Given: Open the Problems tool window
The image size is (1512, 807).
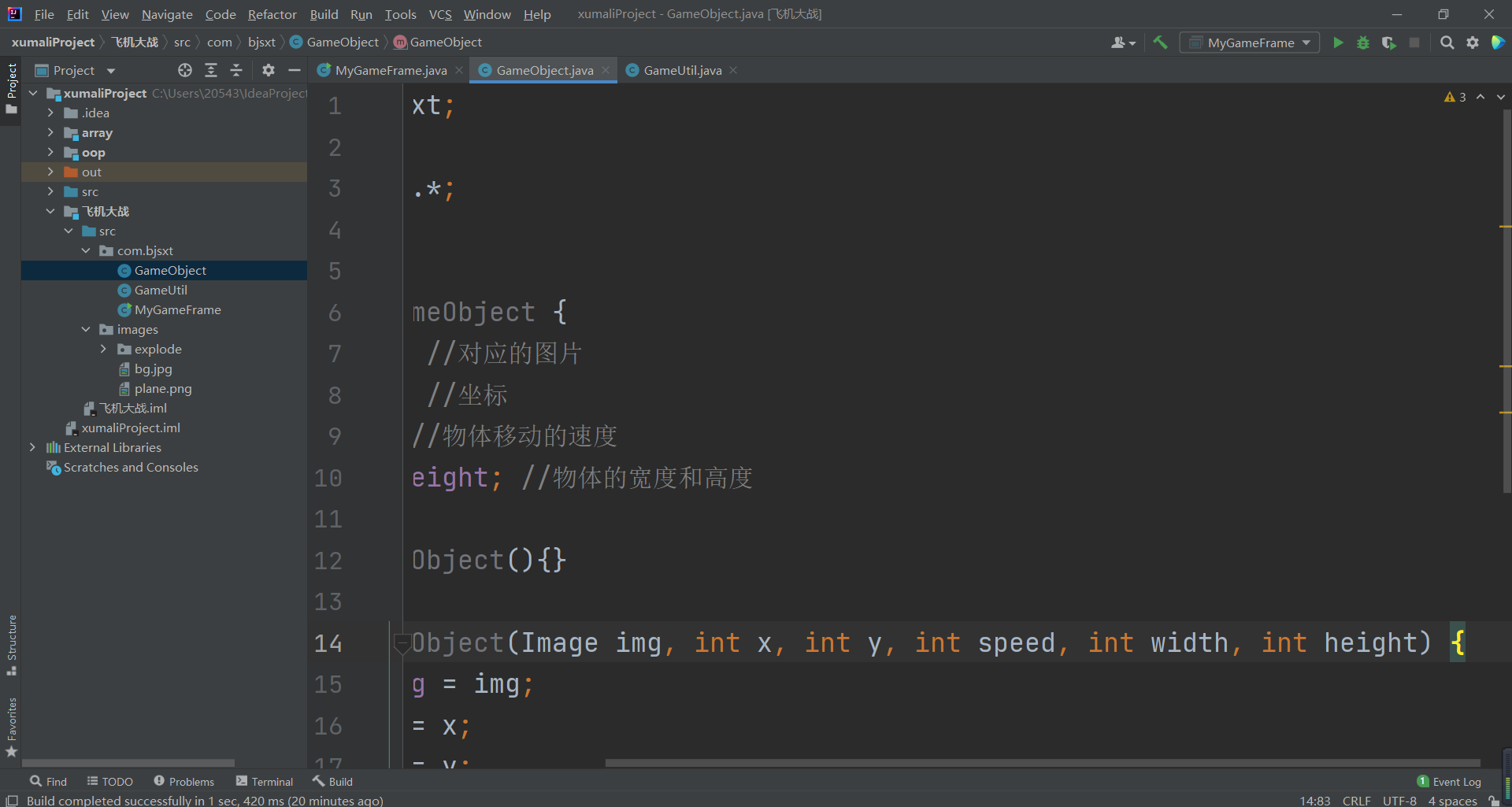Looking at the screenshot, I should 183,781.
